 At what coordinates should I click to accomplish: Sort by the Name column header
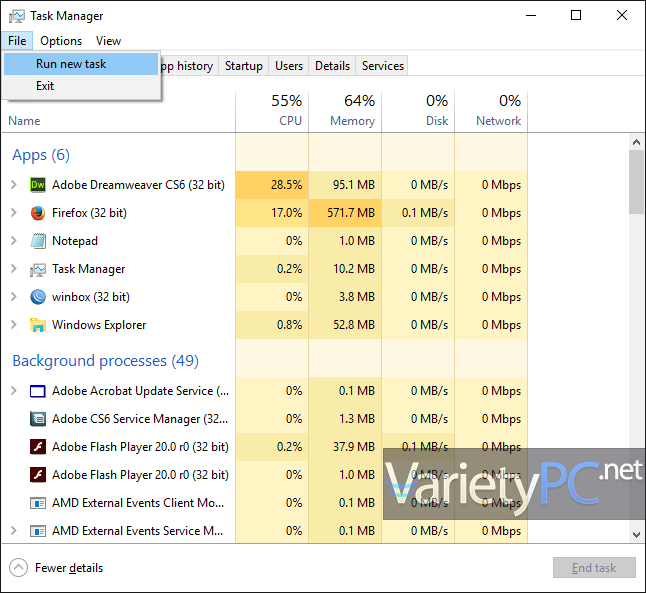pos(24,121)
